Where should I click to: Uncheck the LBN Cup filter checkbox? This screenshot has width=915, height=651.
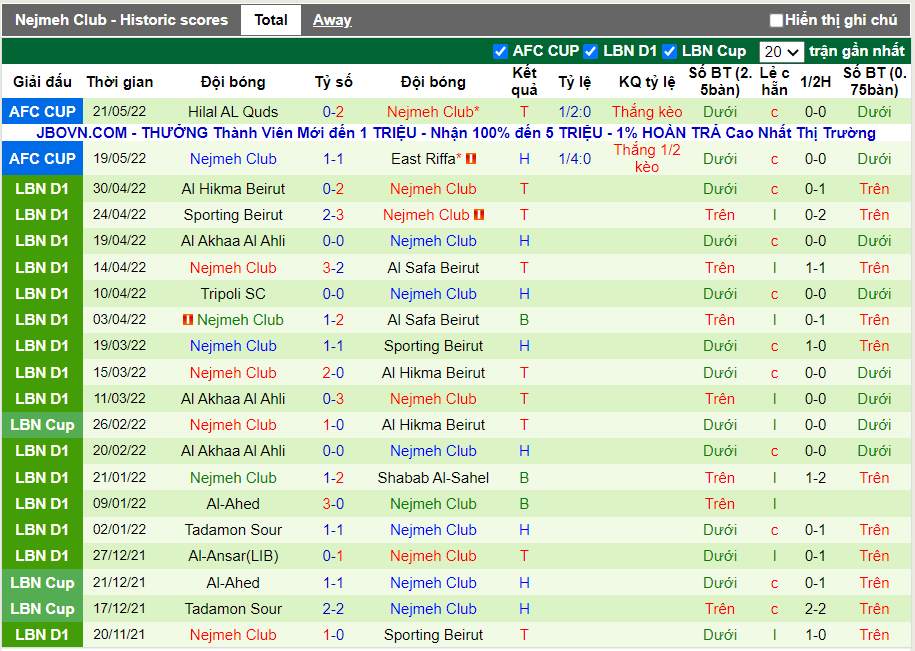coord(669,51)
